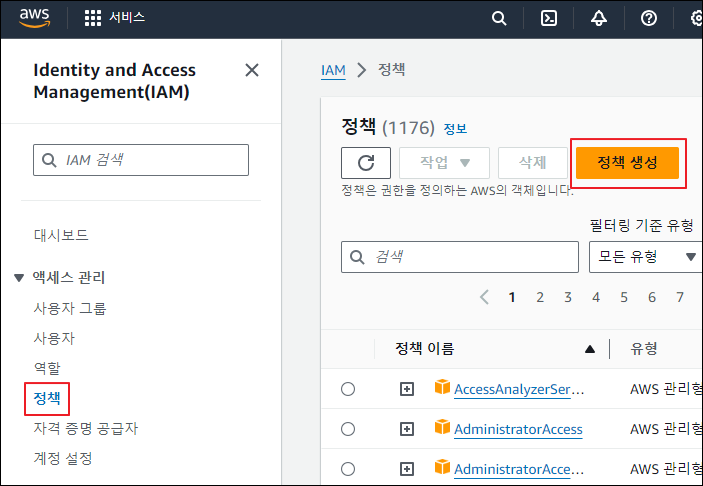Open 역할 in sidebar
This screenshot has width=703, height=486.
point(47,368)
